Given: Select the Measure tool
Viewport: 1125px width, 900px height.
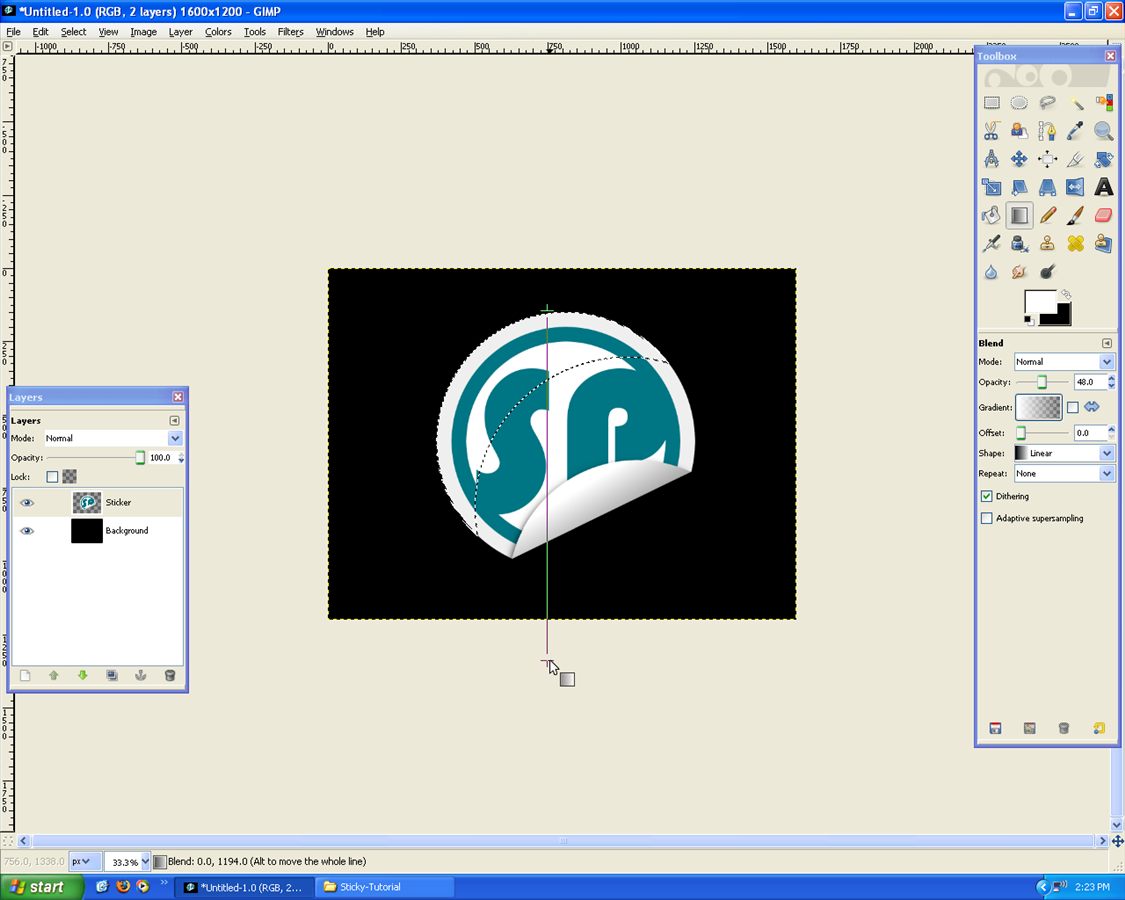Looking at the screenshot, I should (992, 159).
